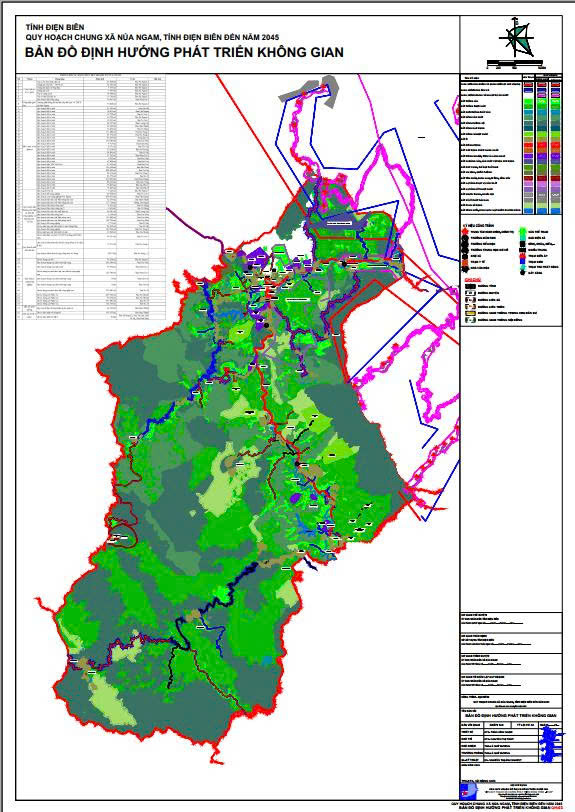Click the blue square station symbol in the works legend
This screenshot has height=812, width=575.
523,262
